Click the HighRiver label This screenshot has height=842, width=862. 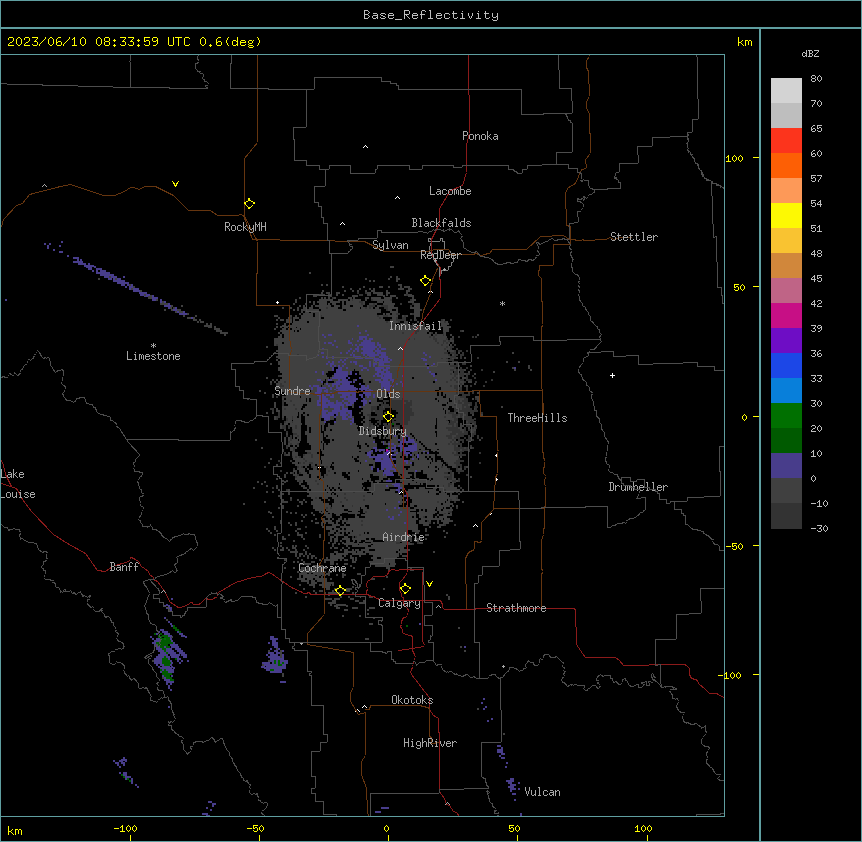pyautogui.click(x=430, y=743)
